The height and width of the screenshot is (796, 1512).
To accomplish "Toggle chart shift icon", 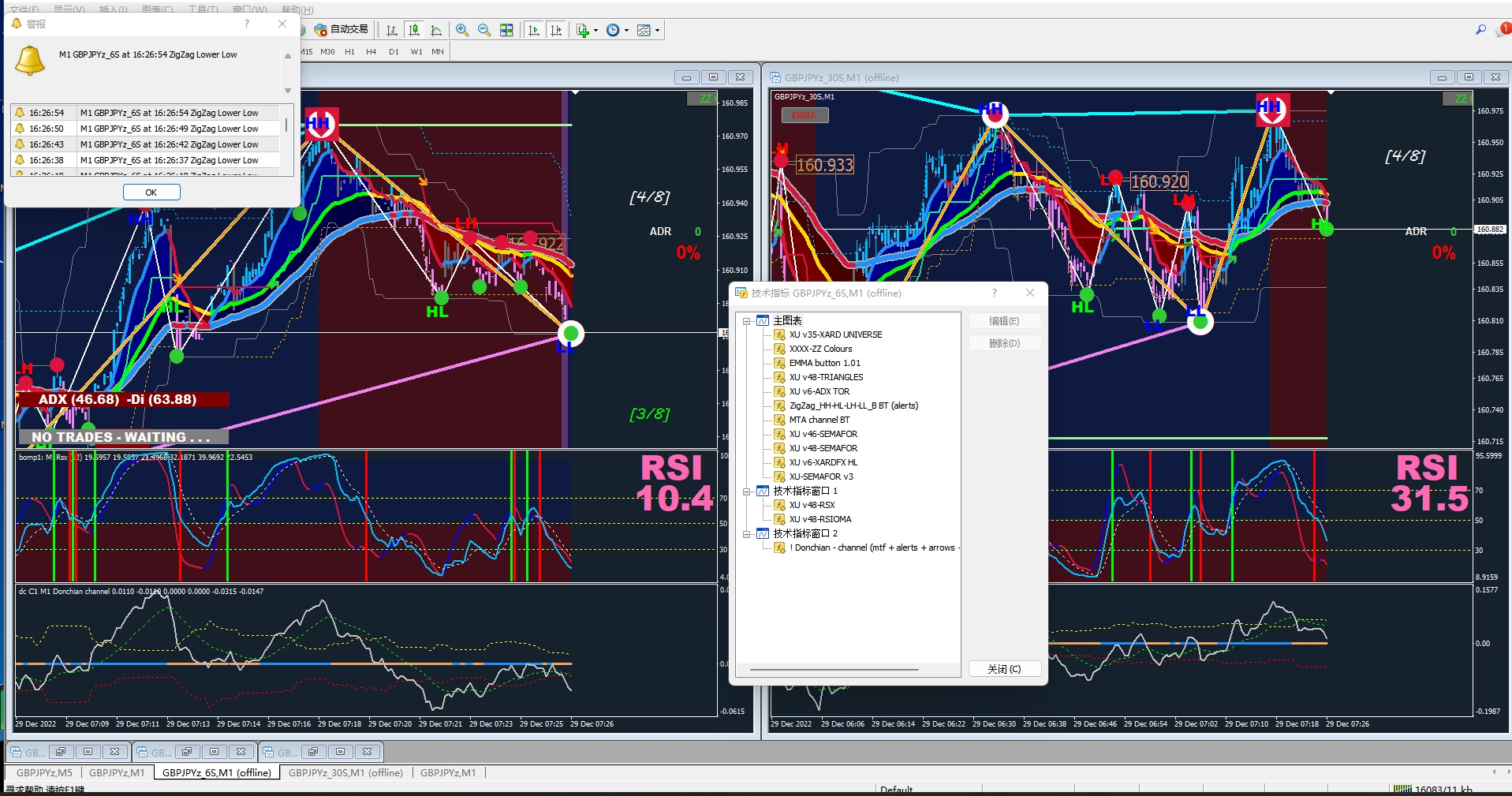I will tap(556, 30).
